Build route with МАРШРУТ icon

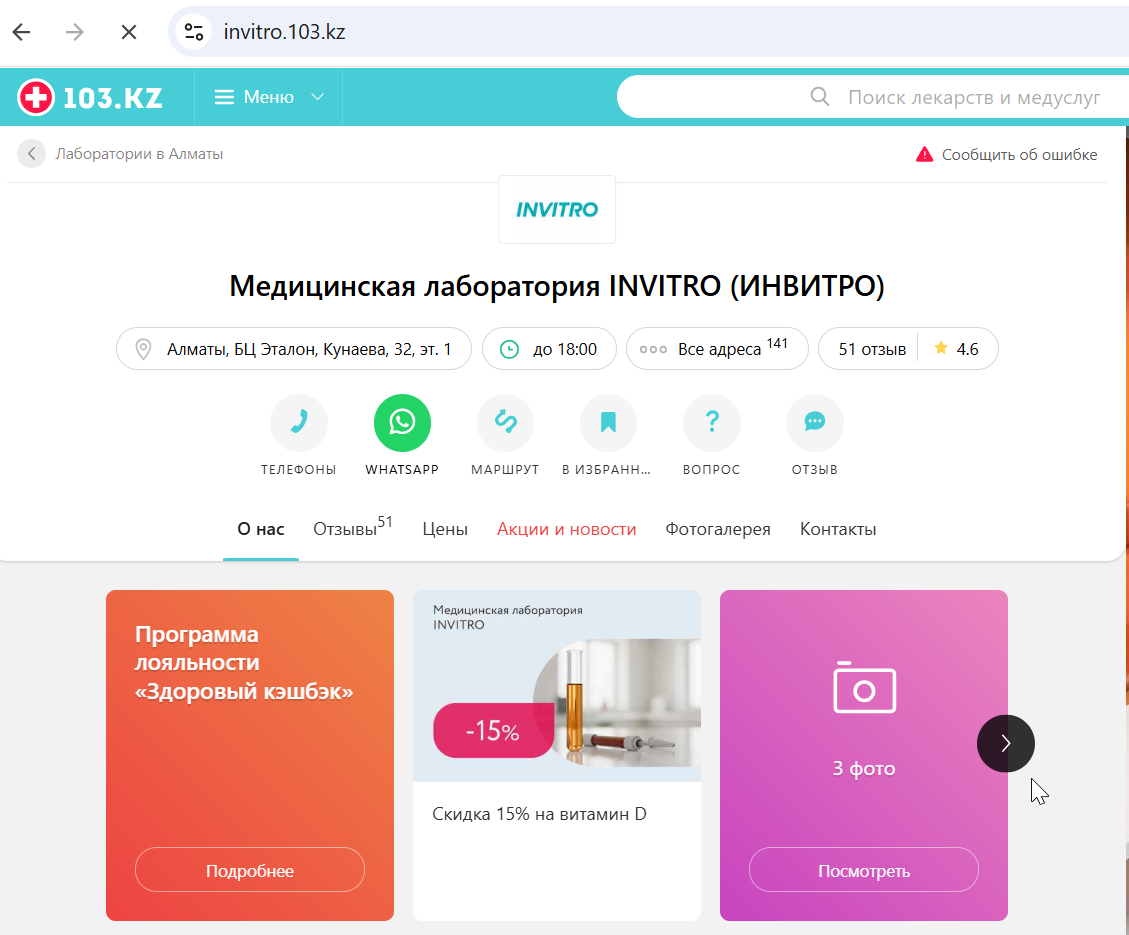pyautogui.click(x=505, y=423)
